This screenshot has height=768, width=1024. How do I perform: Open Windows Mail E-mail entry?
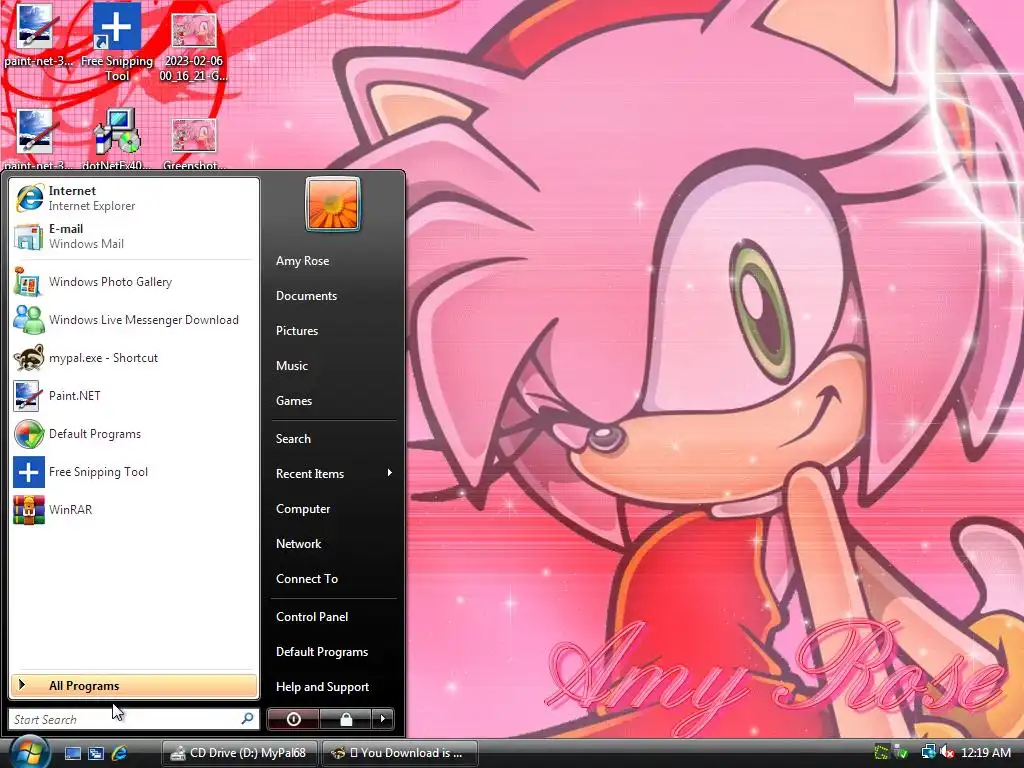click(x=134, y=236)
